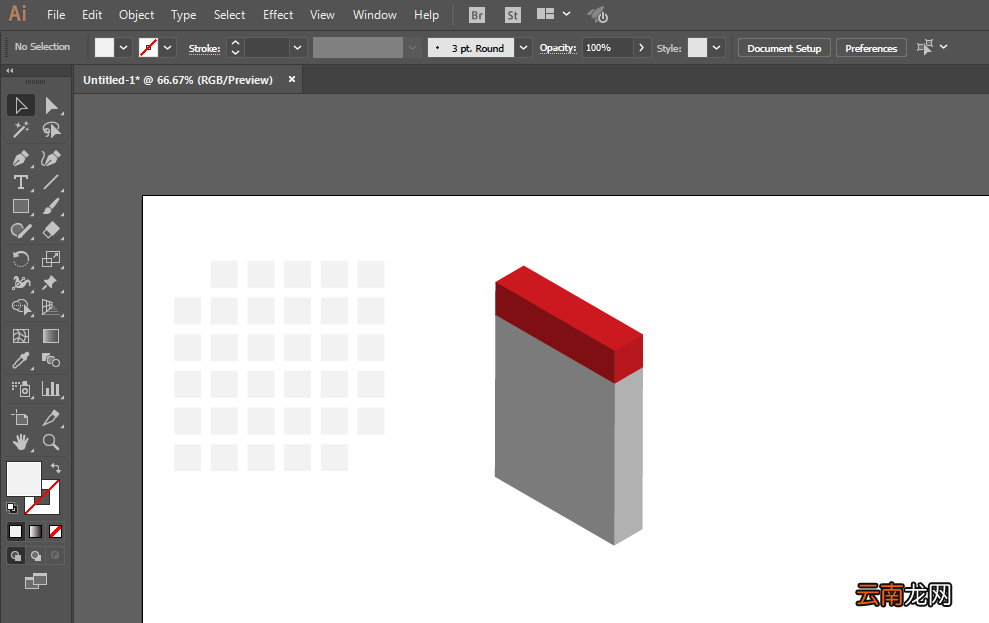Select the Slice tool
This screenshot has height=623, width=989.
pos(51,417)
